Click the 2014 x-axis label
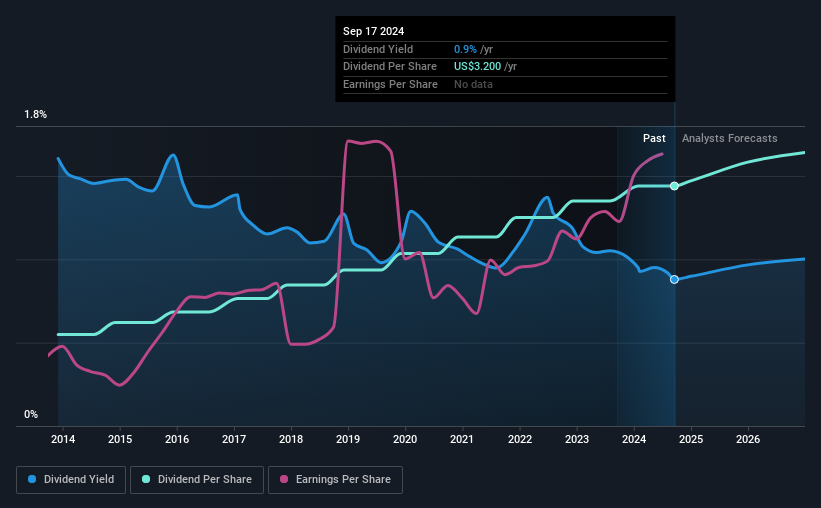821x508 pixels. click(x=63, y=439)
